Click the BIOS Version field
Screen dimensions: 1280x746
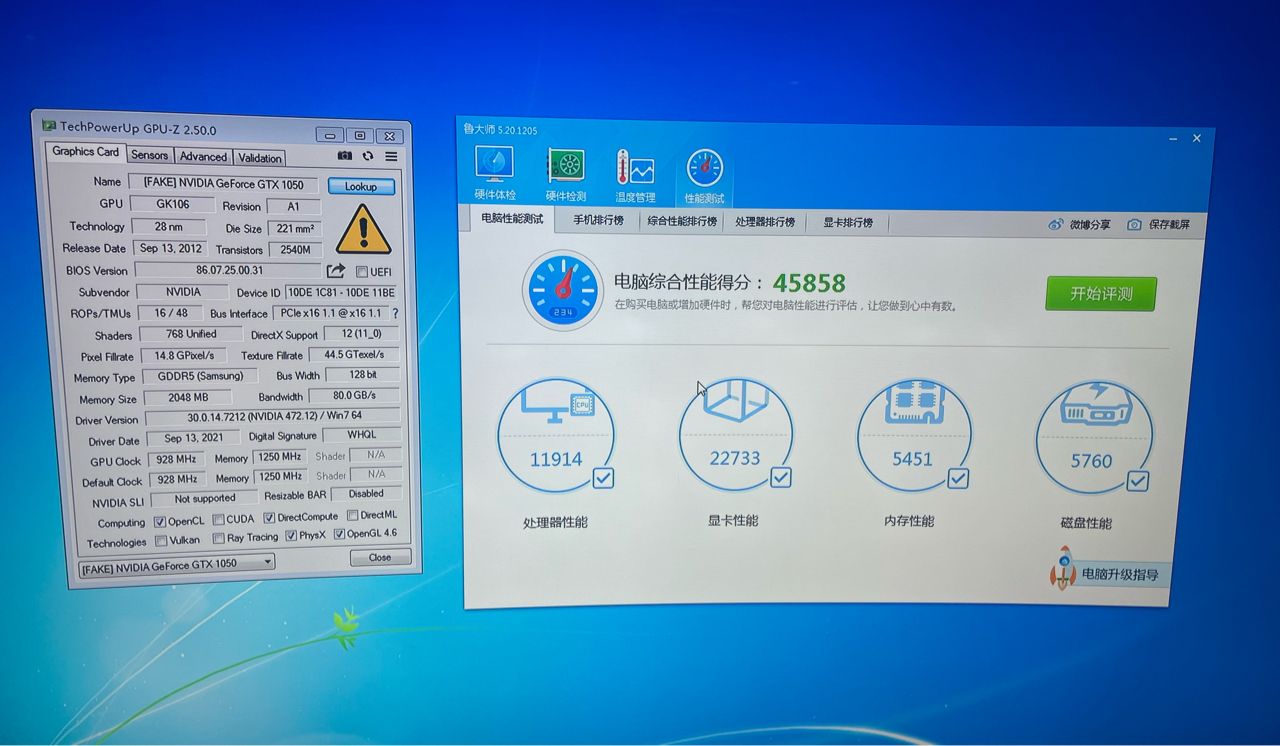228,270
